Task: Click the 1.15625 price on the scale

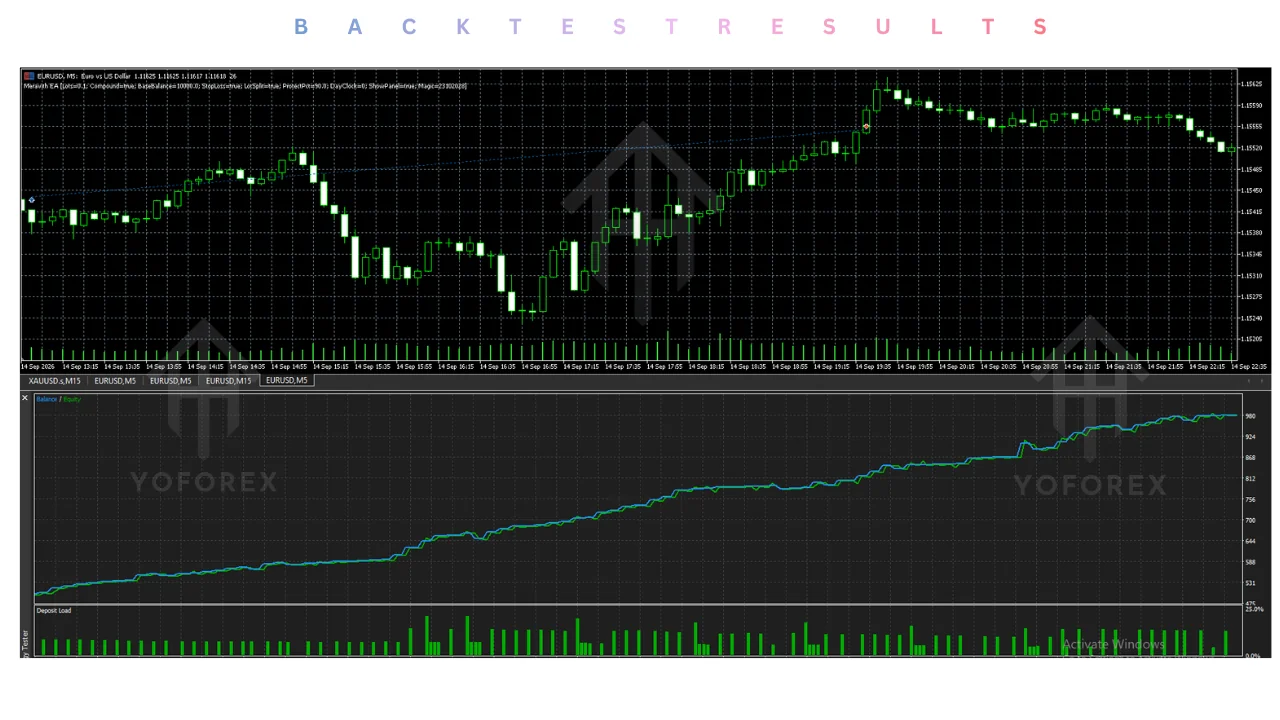Action: coord(1250,84)
